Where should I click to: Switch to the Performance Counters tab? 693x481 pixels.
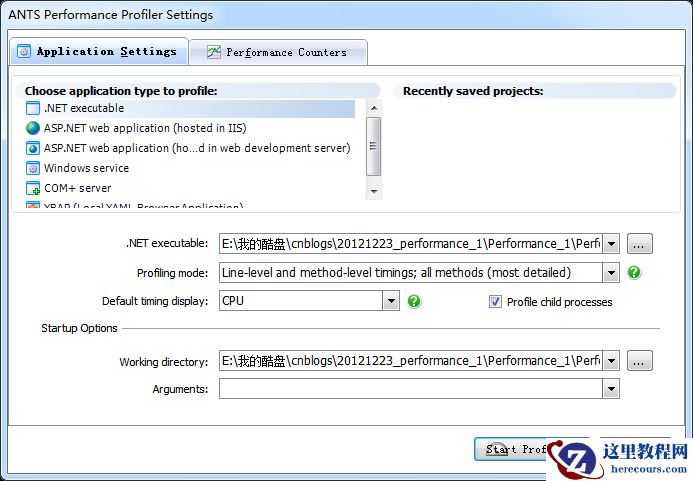coord(278,53)
